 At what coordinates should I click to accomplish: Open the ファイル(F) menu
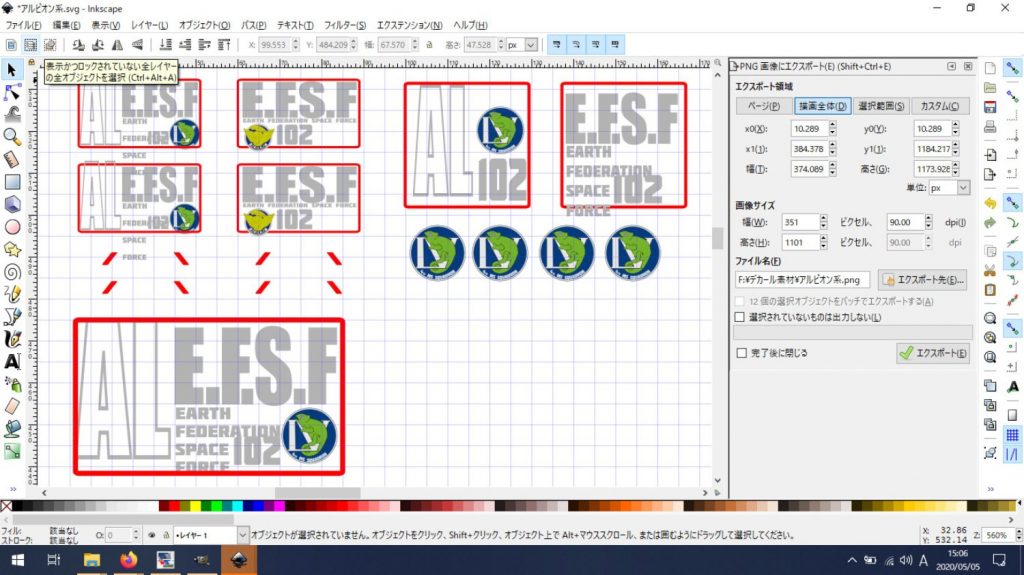(x=24, y=25)
